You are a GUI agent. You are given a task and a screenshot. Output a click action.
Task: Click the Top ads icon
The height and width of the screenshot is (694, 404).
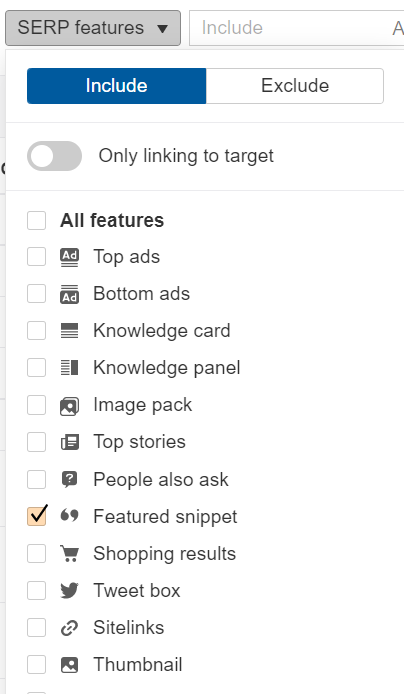(x=69, y=257)
